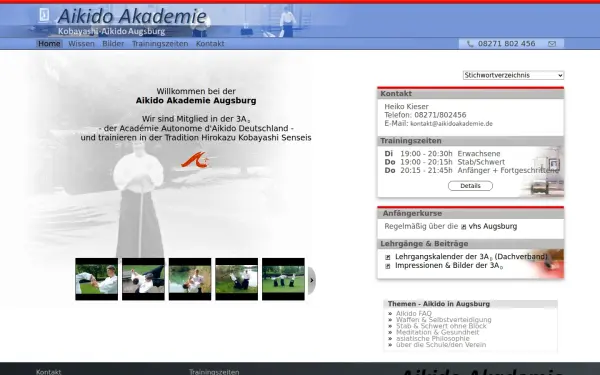Screen dimensions: 600x375
Task: Click the fifth gallery thumbnail with group
Action: (283, 279)
